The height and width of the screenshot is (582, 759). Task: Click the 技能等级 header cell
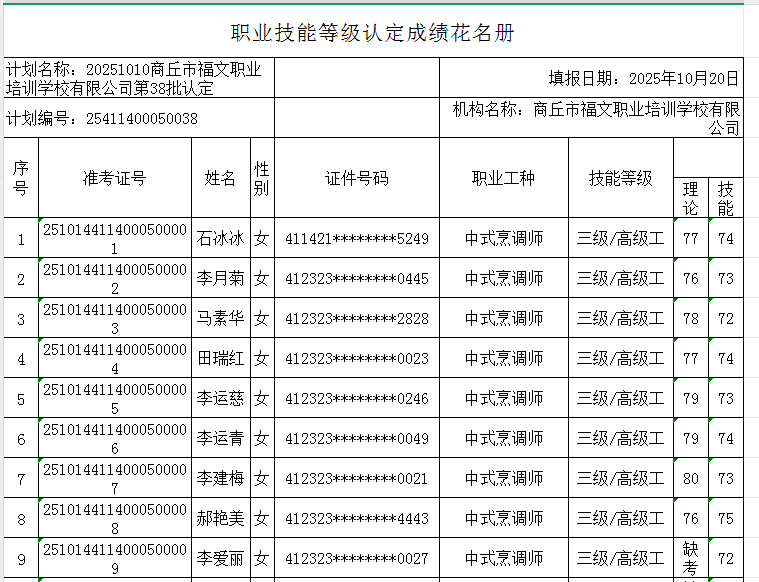coord(620,178)
